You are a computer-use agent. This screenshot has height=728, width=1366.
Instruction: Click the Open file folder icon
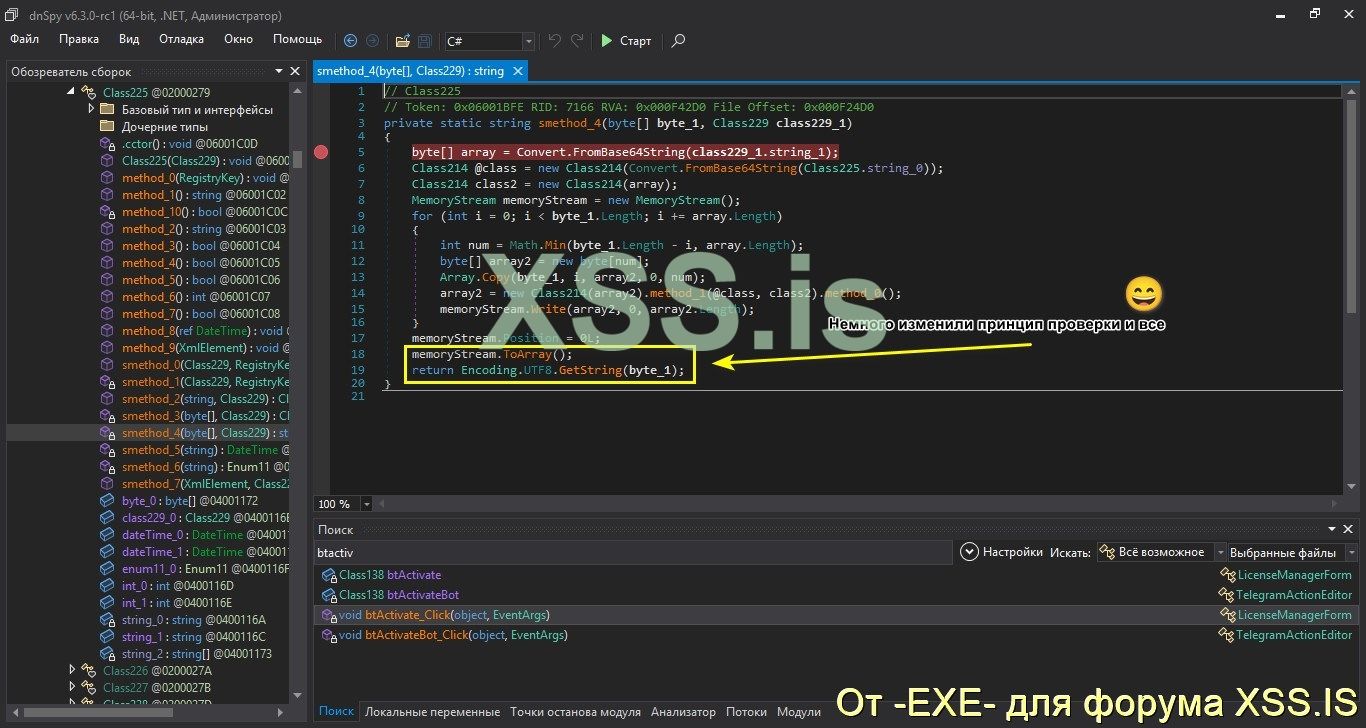402,41
